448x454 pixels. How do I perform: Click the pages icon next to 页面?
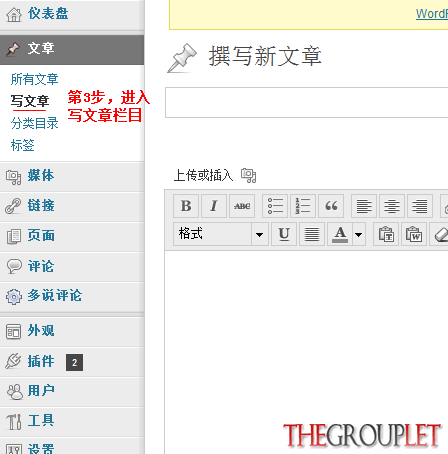pos(14,237)
